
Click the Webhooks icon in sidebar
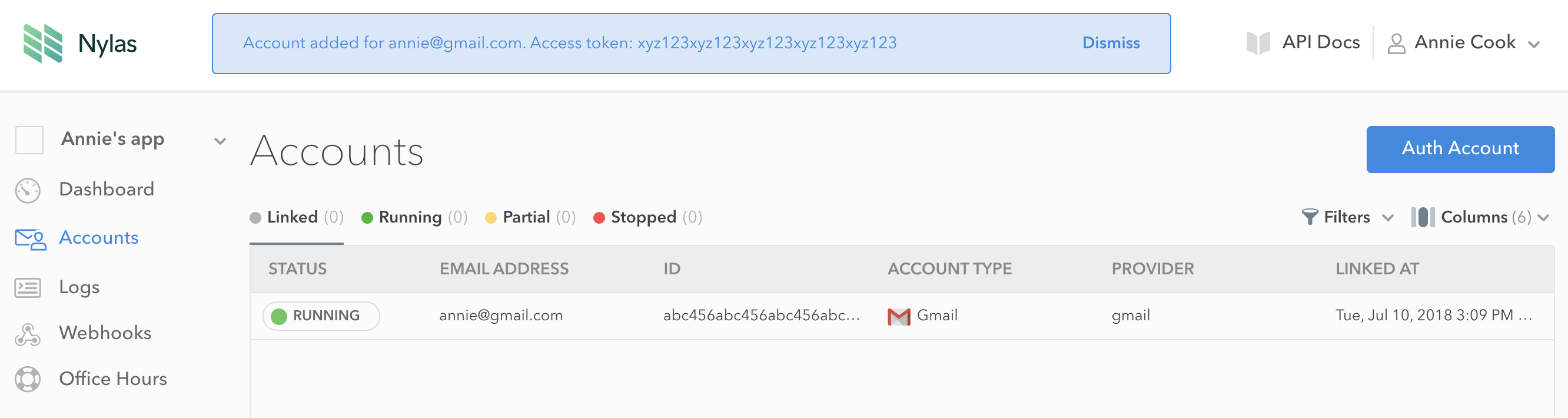[x=28, y=333]
